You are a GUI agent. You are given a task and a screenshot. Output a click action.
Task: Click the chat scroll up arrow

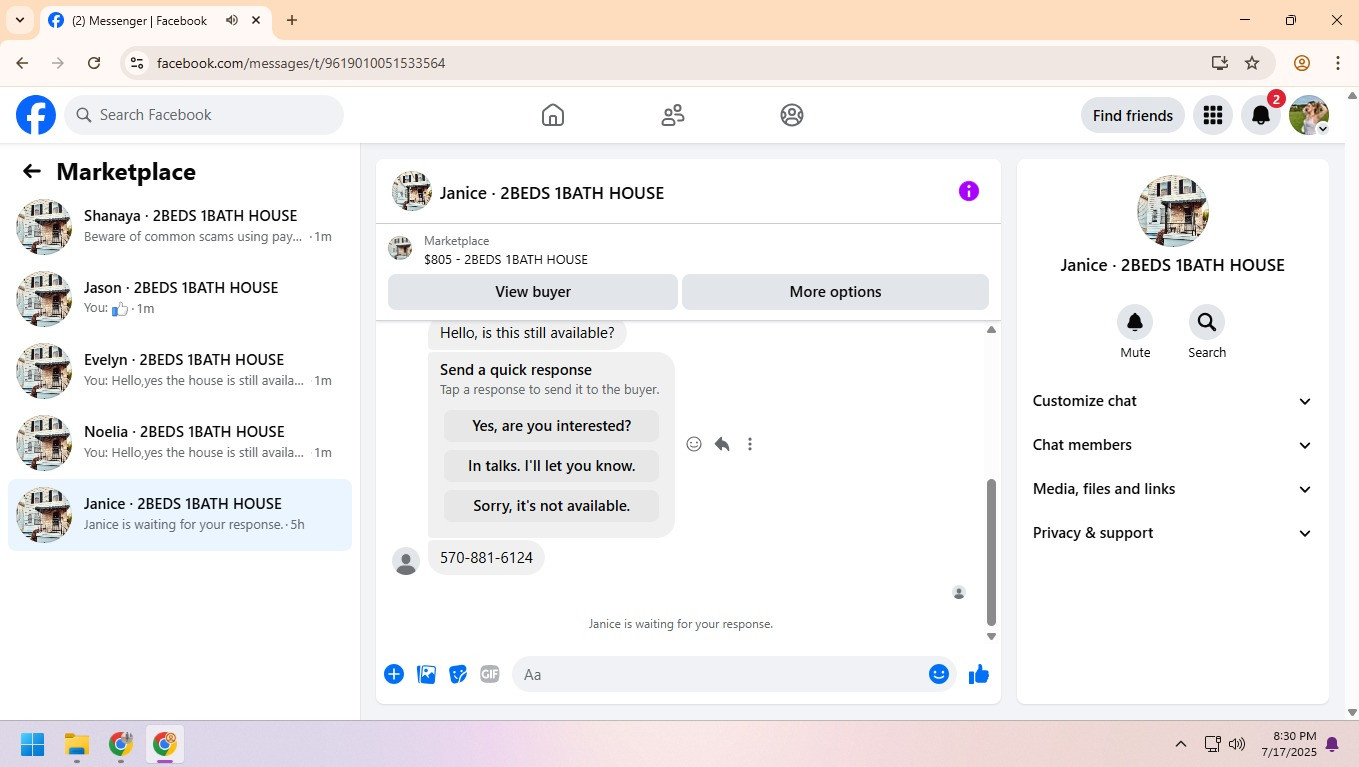(x=991, y=330)
